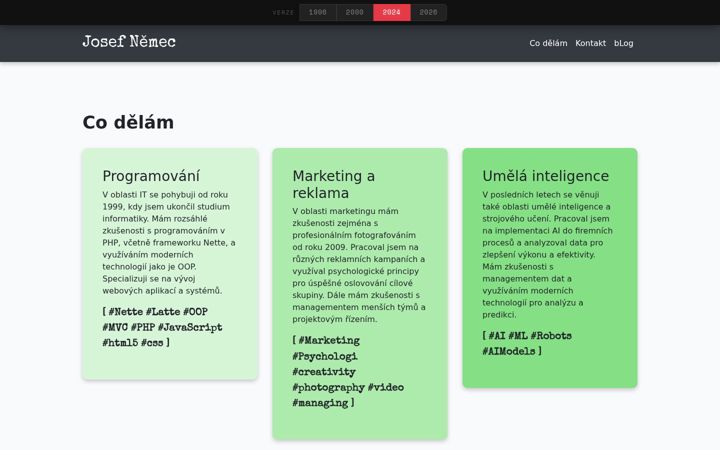Click the paragraph starting 'V oblasti marketingu'
This screenshot has height=450, width=720.
(359, 265)
